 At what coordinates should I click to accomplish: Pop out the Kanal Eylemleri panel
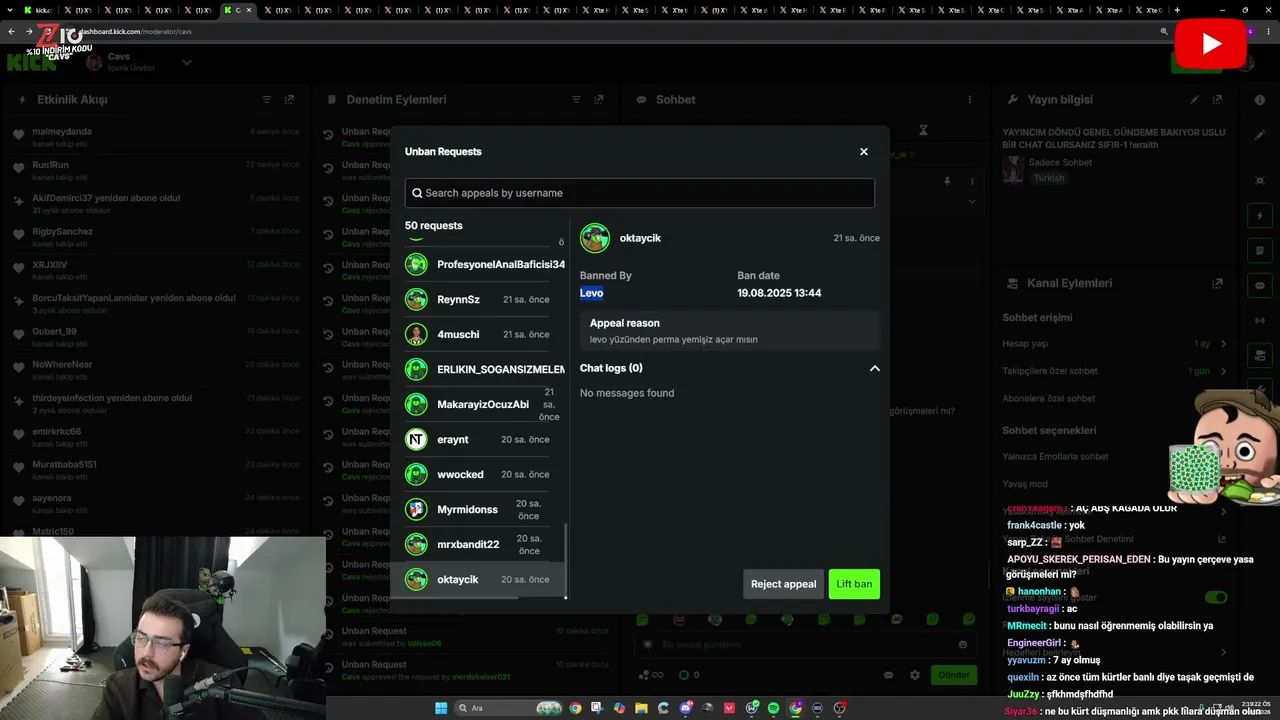(1217, 283)
